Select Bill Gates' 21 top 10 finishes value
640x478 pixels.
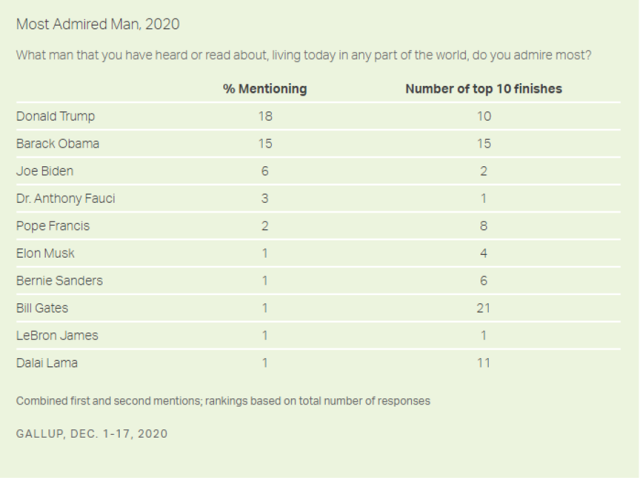483,308
